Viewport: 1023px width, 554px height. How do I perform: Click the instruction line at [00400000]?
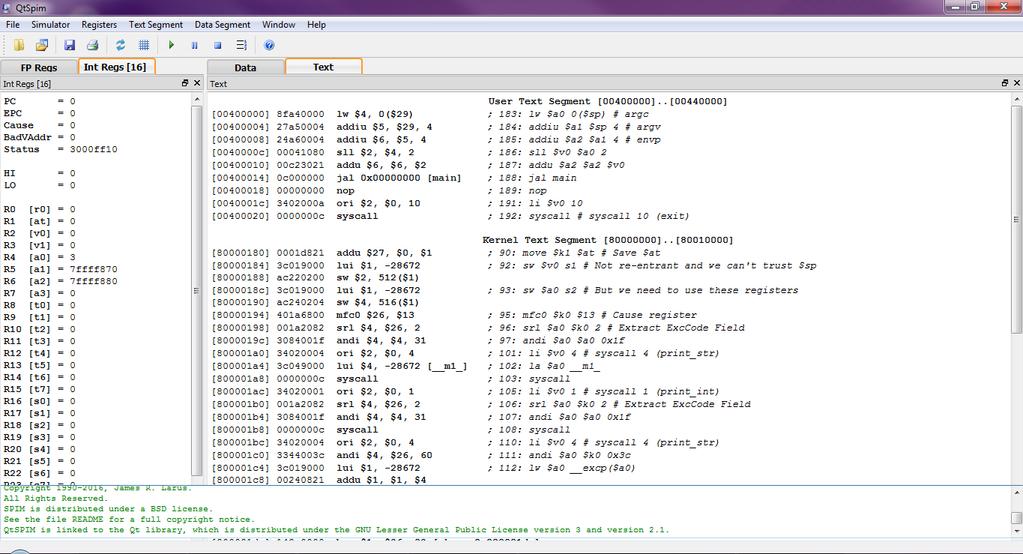[x=431, y=114]
